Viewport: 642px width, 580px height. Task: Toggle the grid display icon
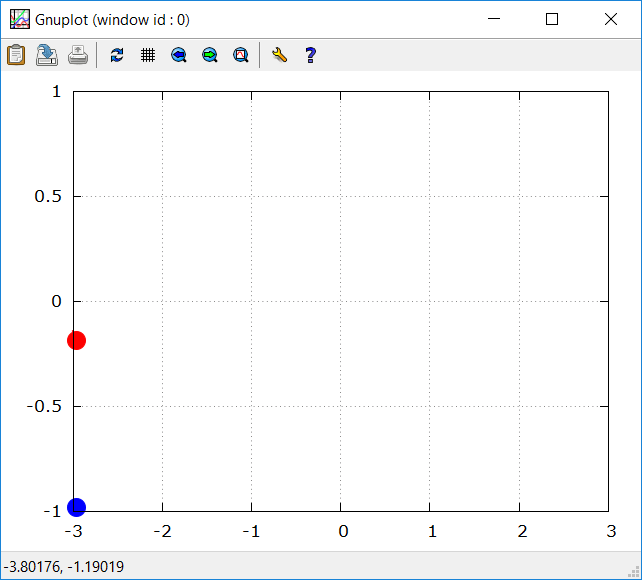click(x=148, y=55)
